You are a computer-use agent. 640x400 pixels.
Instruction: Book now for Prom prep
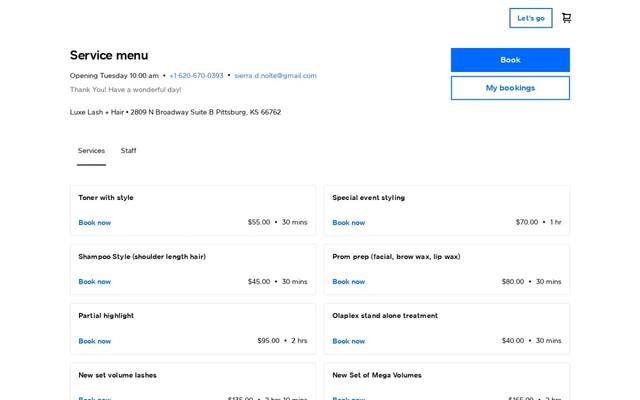[349, 282]
